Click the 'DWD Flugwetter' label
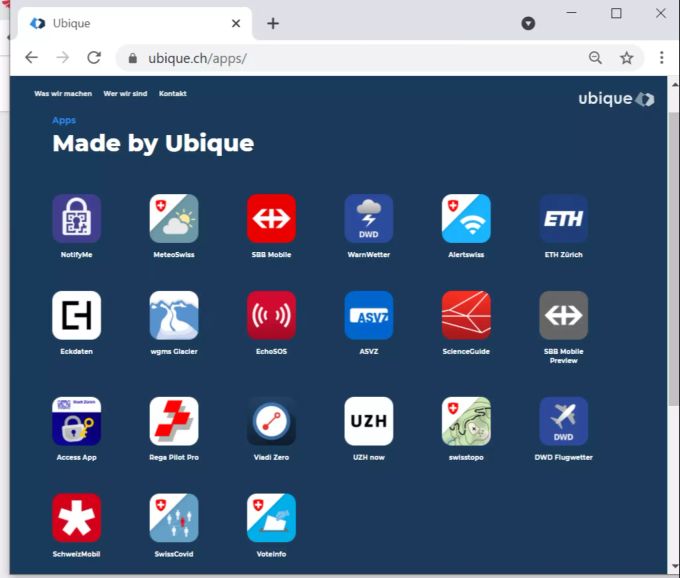Viewport: 680px width, 578px height. pyautogui.click(x=564, y=457)
